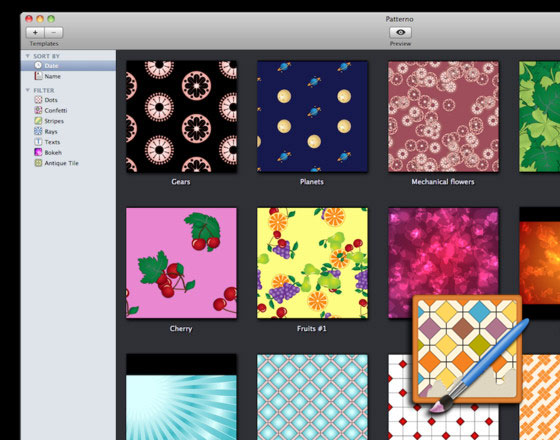Screen dimensions: 560x440
Task: Choose the Antique Tile filter icon
Action: point(38,163)
